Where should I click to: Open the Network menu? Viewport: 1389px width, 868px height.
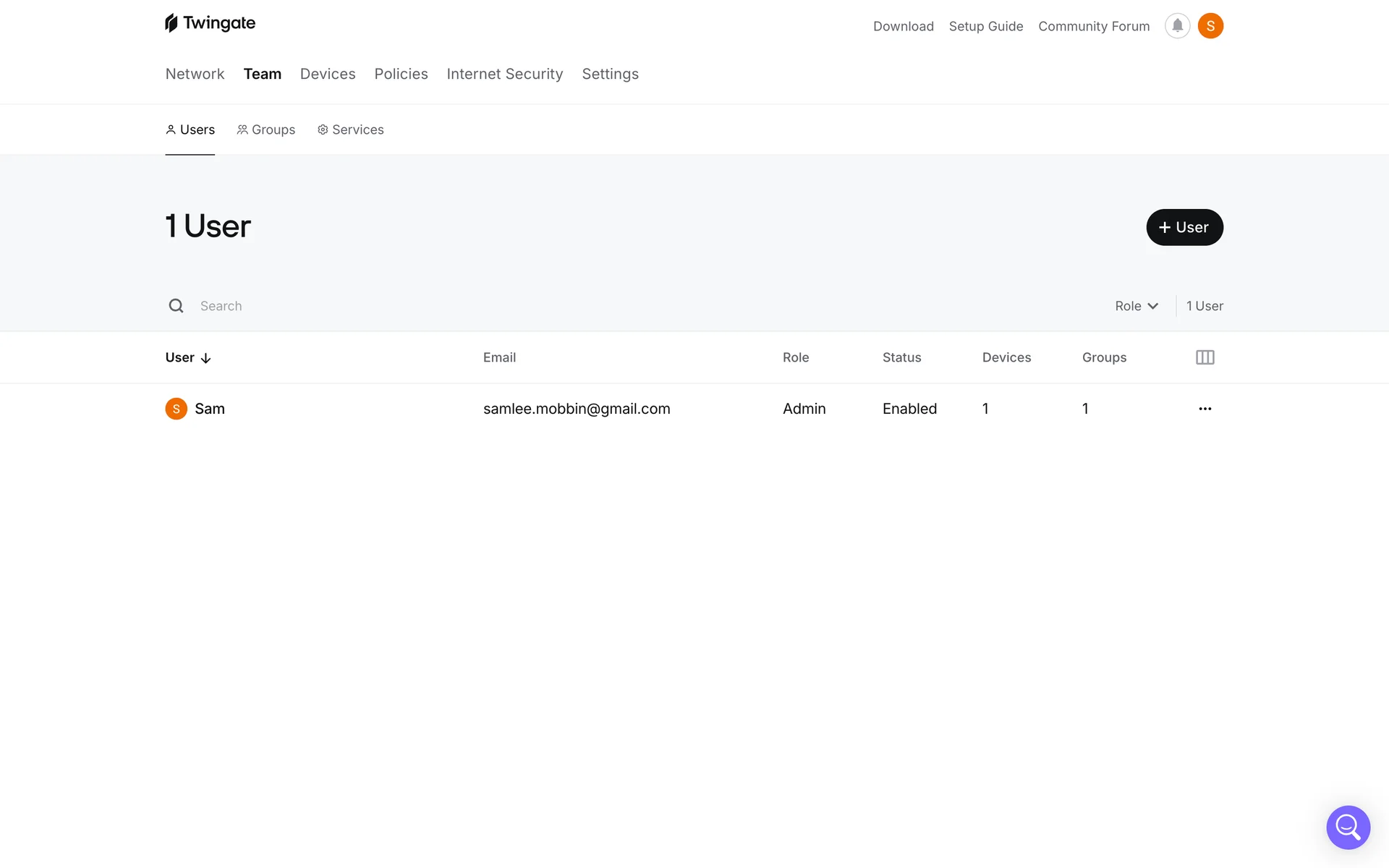[x=195, y=74]
